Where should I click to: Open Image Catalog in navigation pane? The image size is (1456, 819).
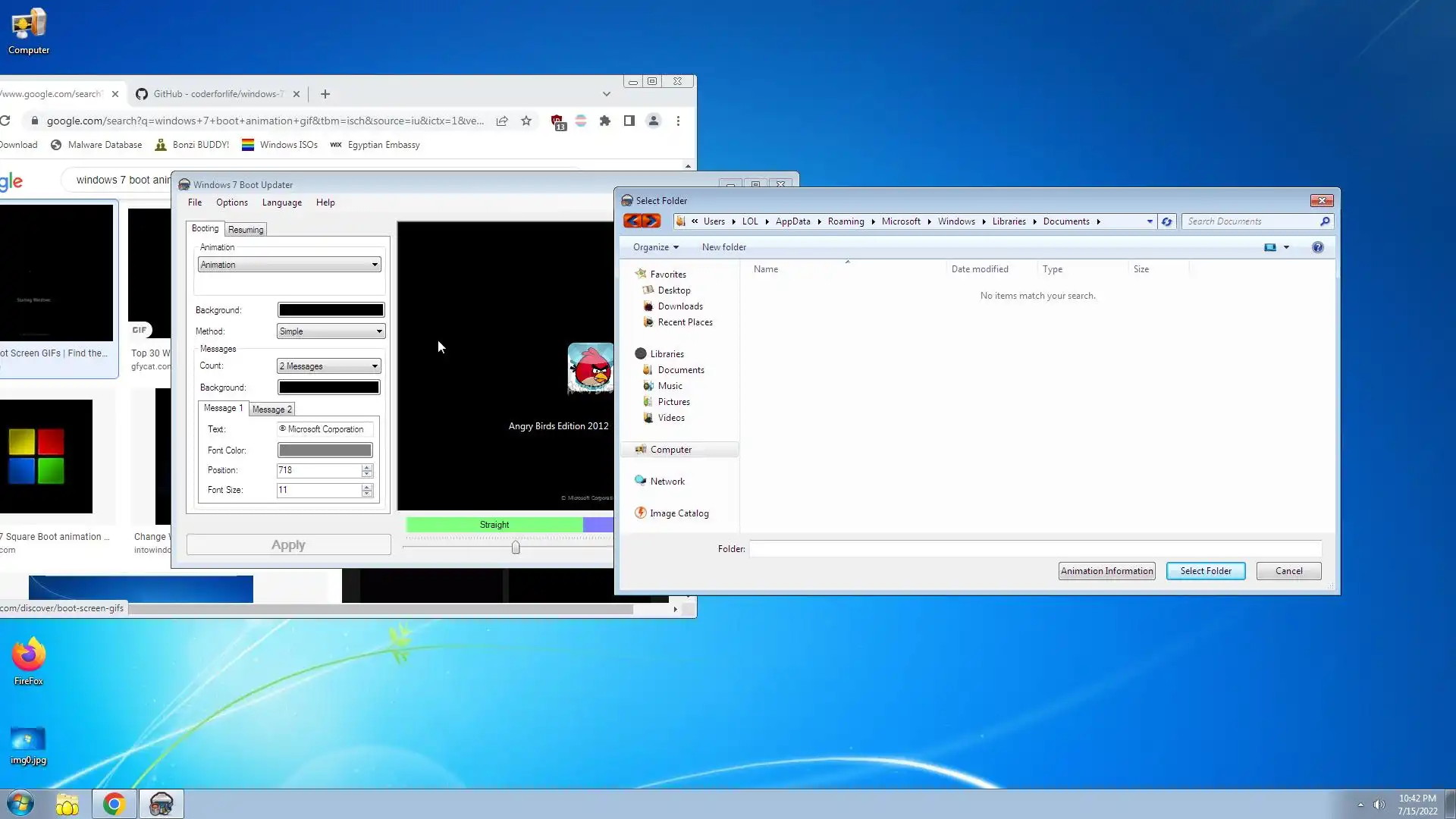(679, 513)
